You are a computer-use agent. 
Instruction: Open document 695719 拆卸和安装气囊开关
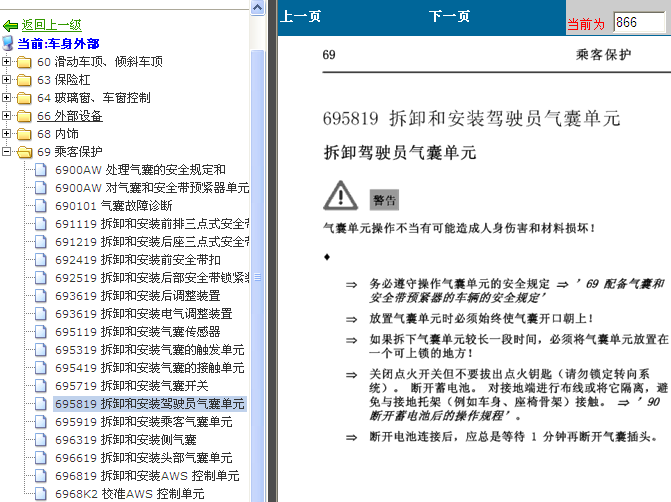[x=131, y=386]
